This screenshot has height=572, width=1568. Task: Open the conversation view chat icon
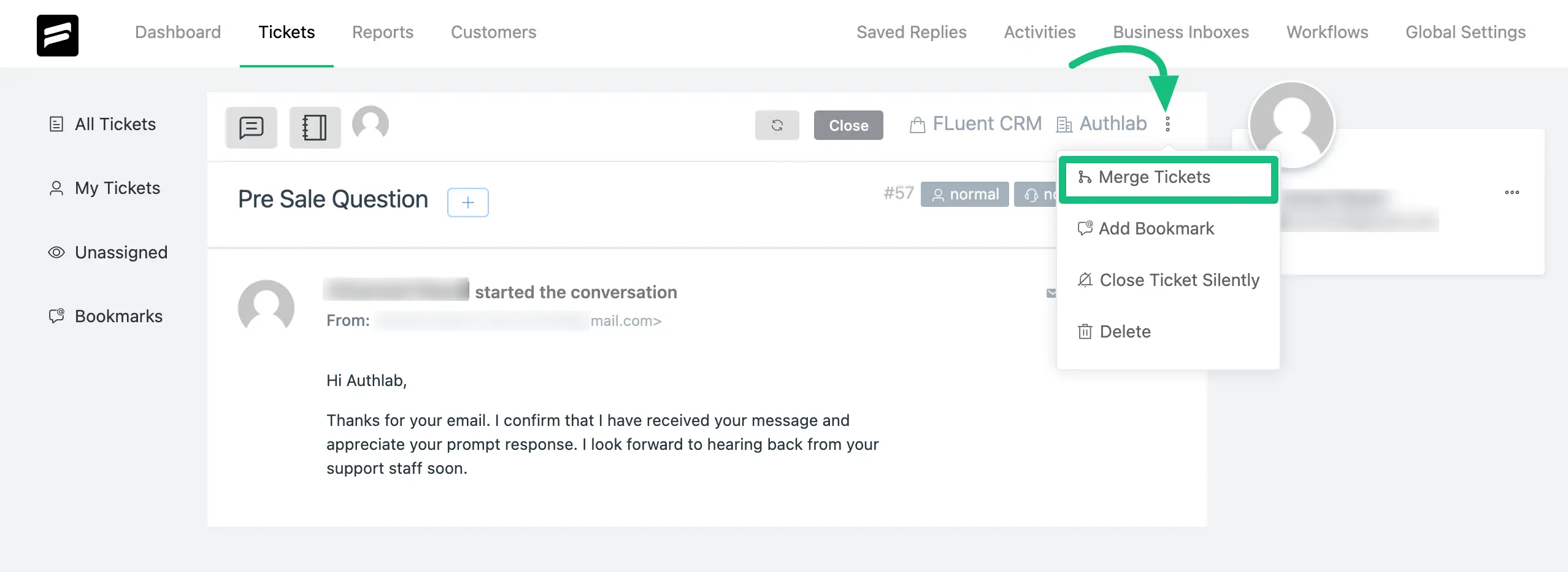(252, 127)
